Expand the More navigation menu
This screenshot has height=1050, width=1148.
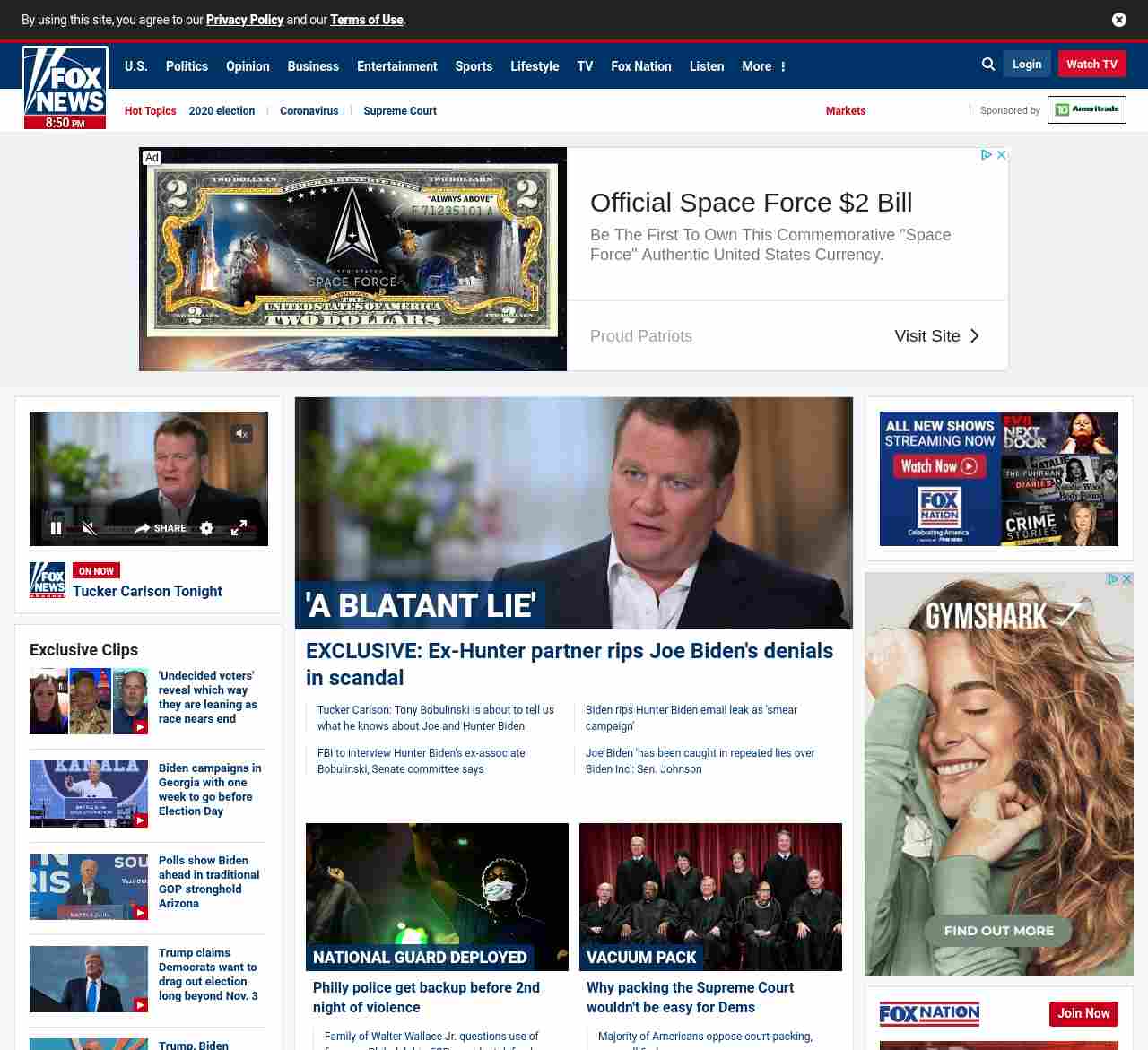[x=763, y=66]
